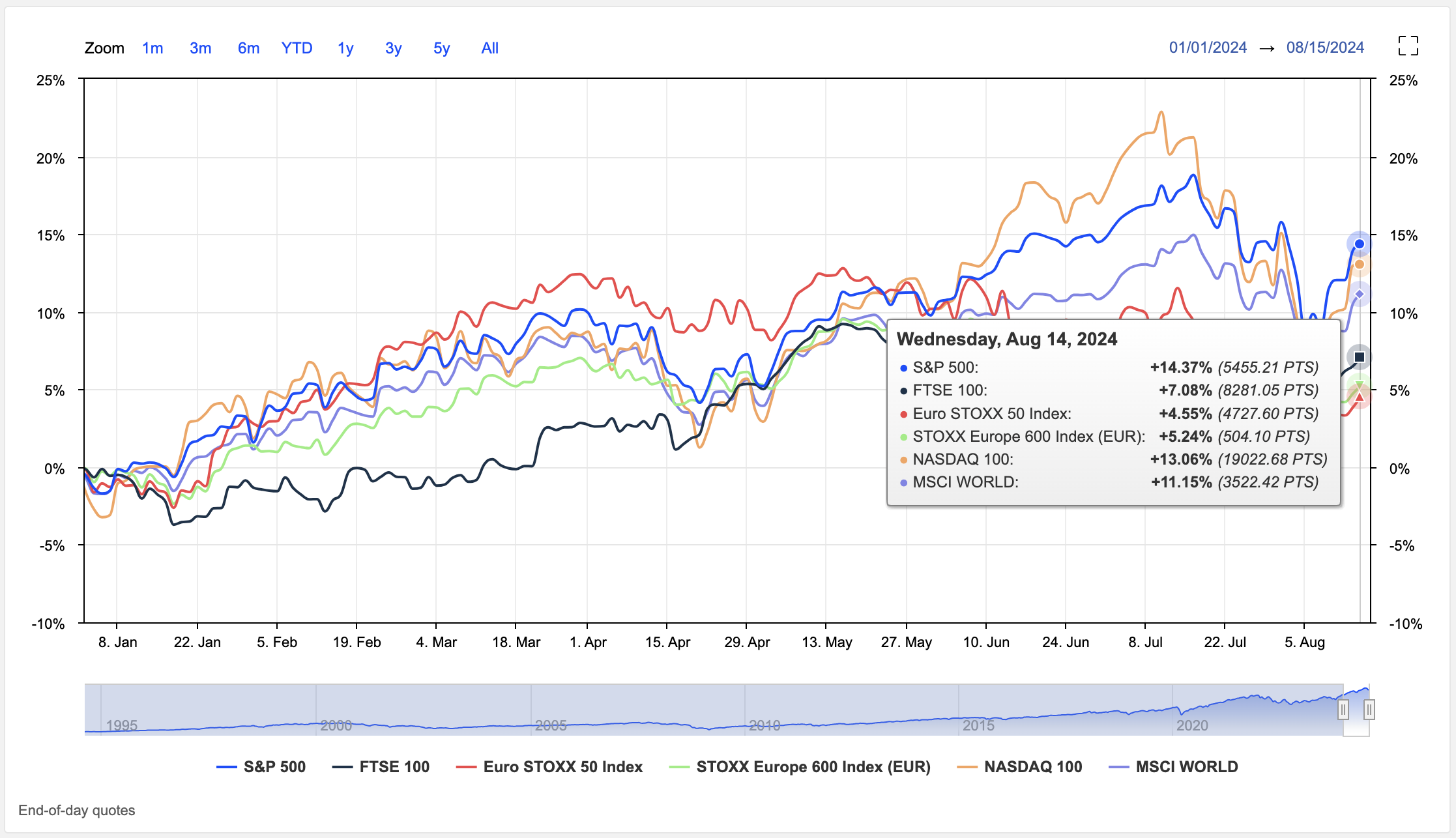Viewport: 1456px width, 838px height.
Task: Show All historical data range
Action: point(489,48)
